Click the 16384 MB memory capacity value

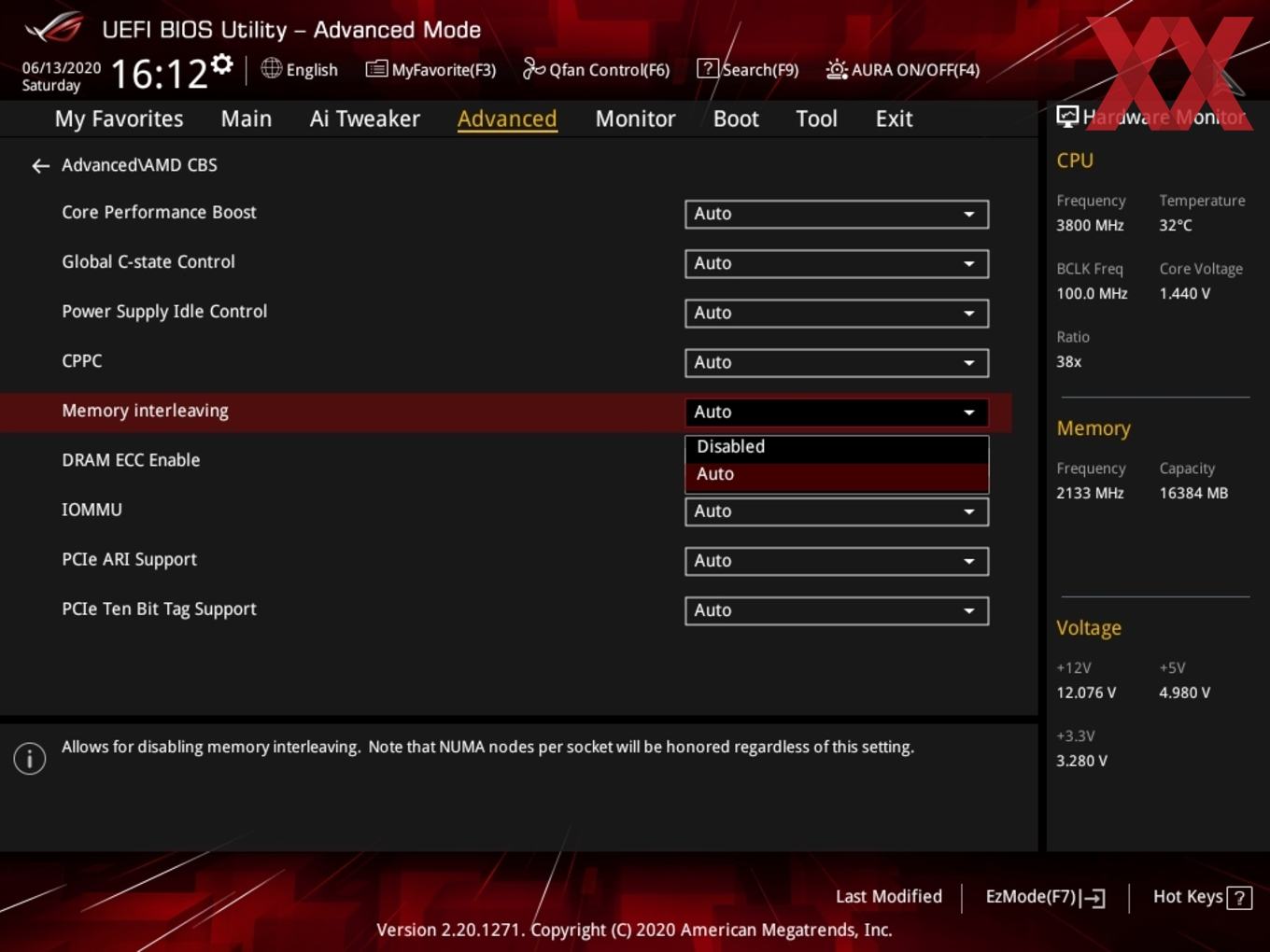point(1193,494)
